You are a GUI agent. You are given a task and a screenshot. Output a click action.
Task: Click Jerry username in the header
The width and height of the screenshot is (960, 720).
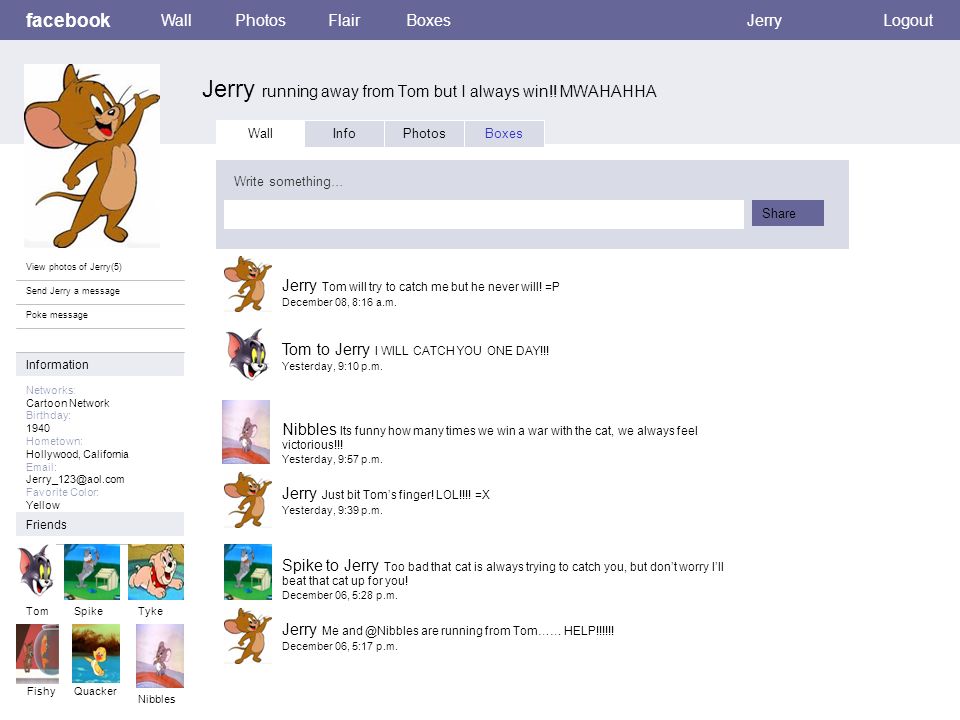point(763,20)
